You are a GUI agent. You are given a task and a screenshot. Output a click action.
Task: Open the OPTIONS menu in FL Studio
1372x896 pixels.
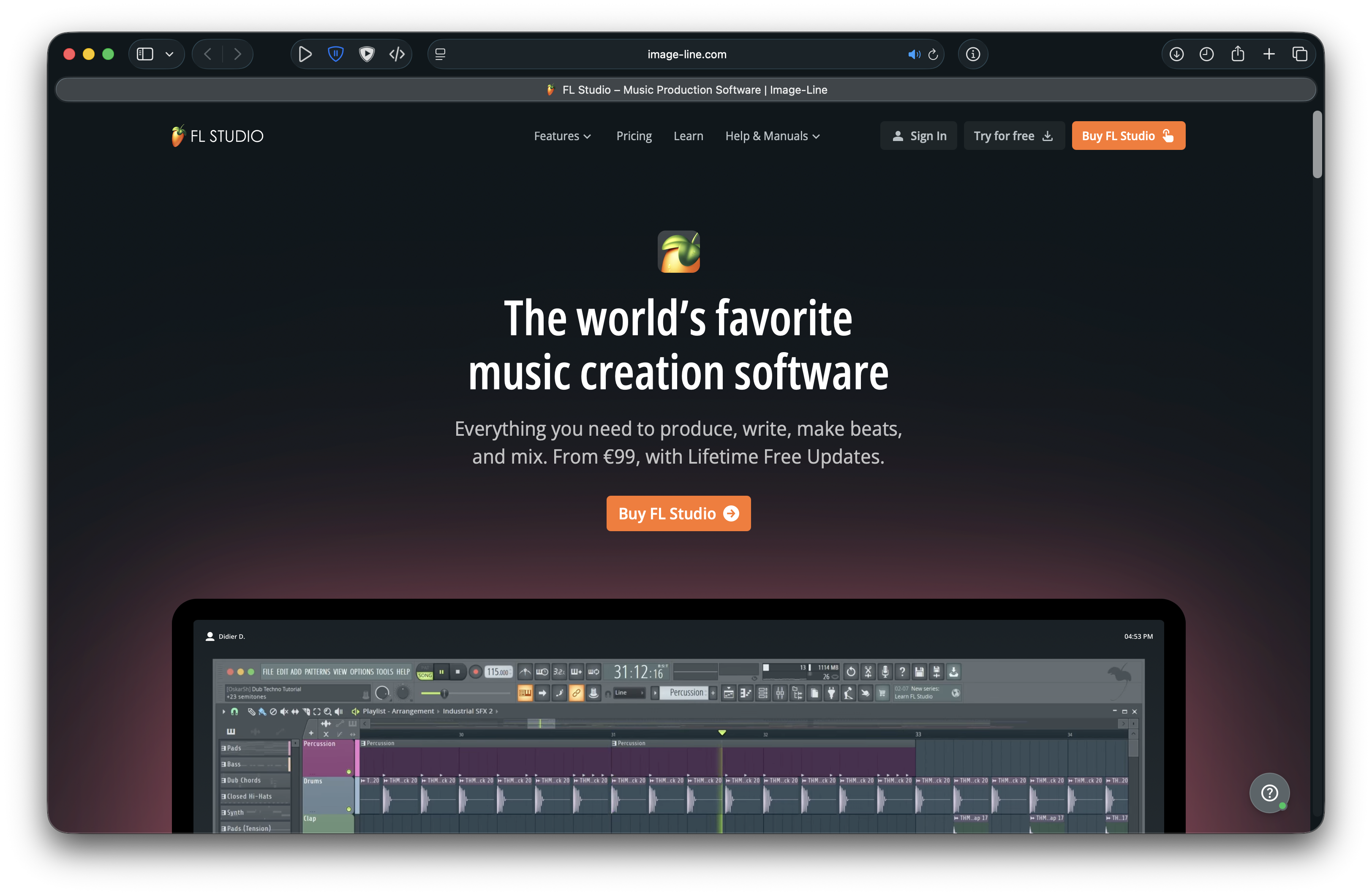coord(362,672)
